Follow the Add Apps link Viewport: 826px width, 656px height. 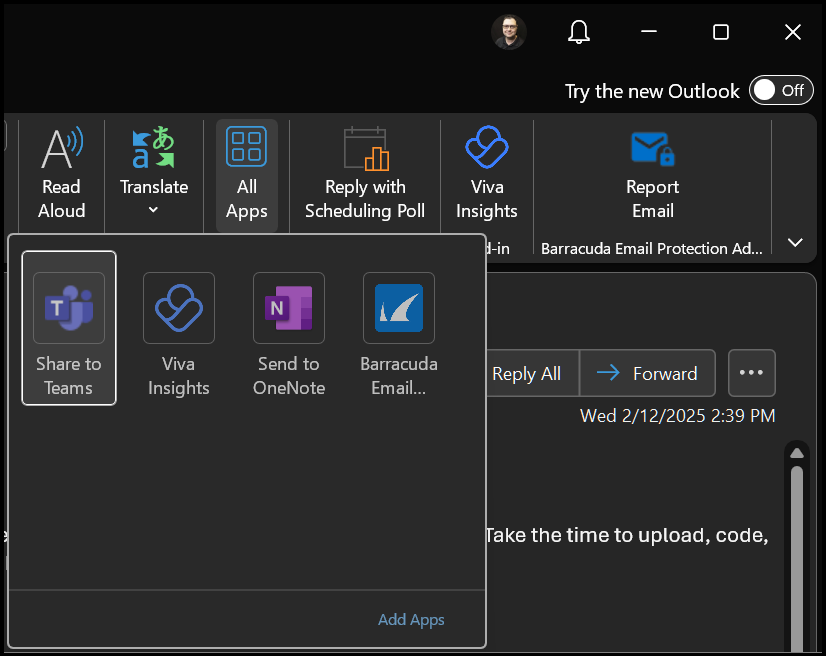tap(411, 620)
